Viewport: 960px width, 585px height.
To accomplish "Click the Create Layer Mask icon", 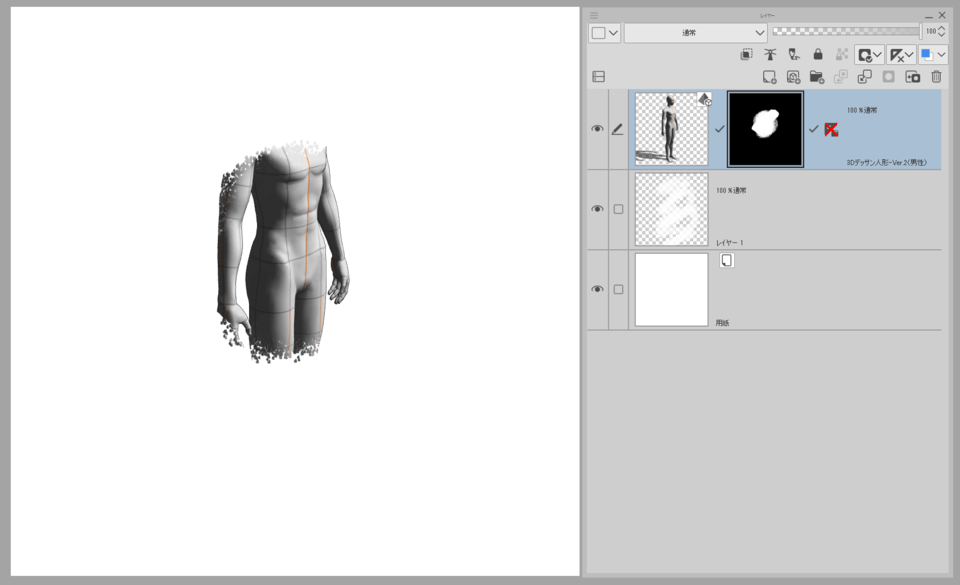I will coord(888,76).
